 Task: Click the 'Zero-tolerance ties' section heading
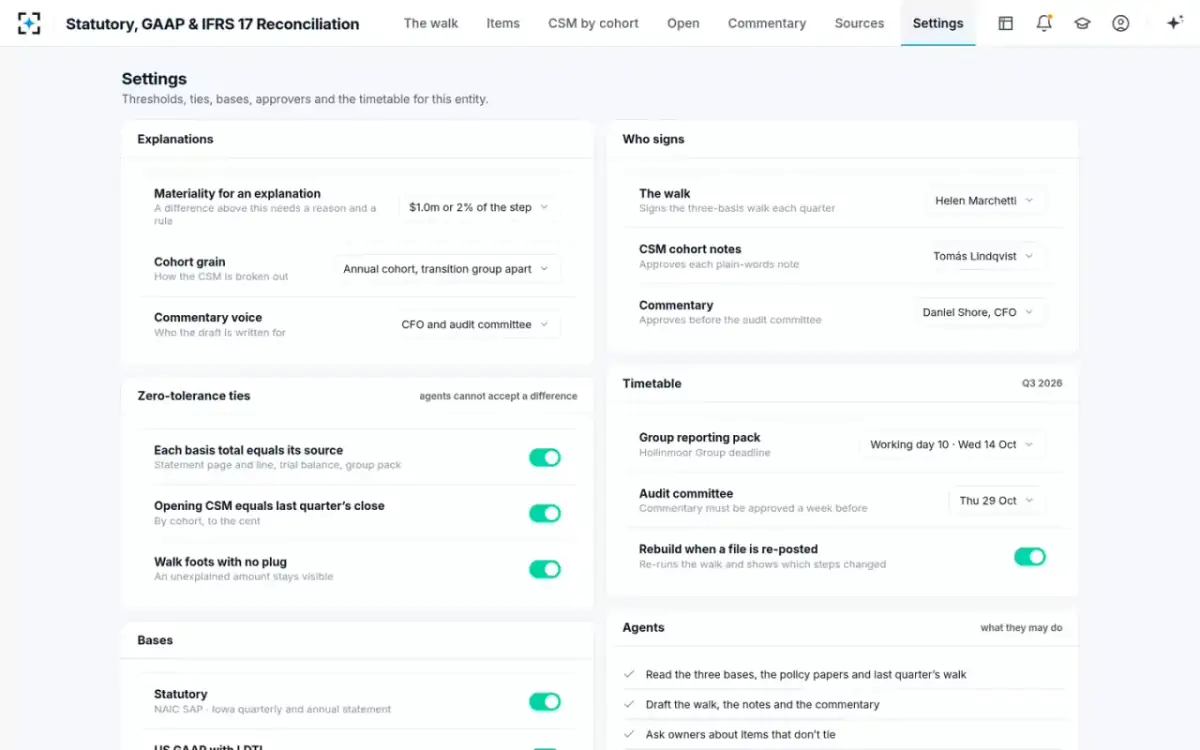click(194, 396)
